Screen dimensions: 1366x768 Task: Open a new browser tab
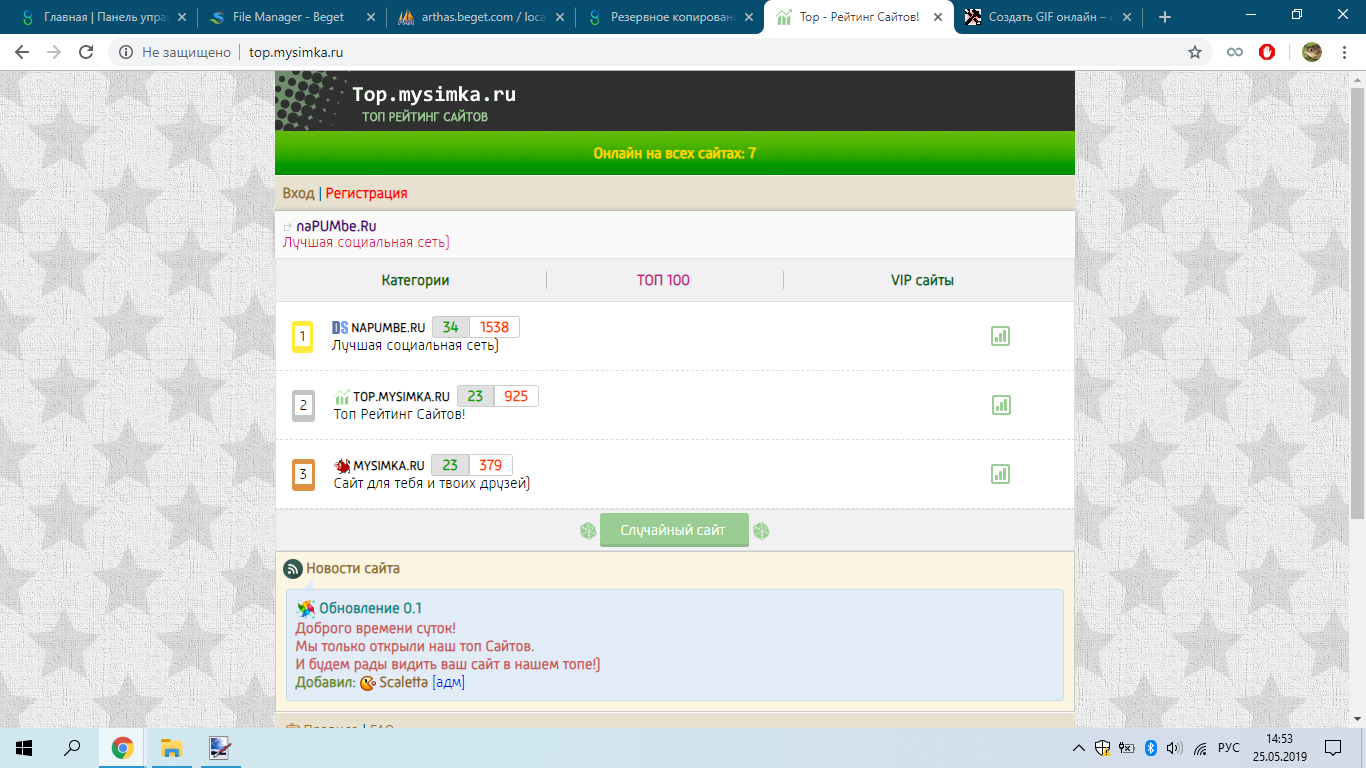click(1164, 17)
